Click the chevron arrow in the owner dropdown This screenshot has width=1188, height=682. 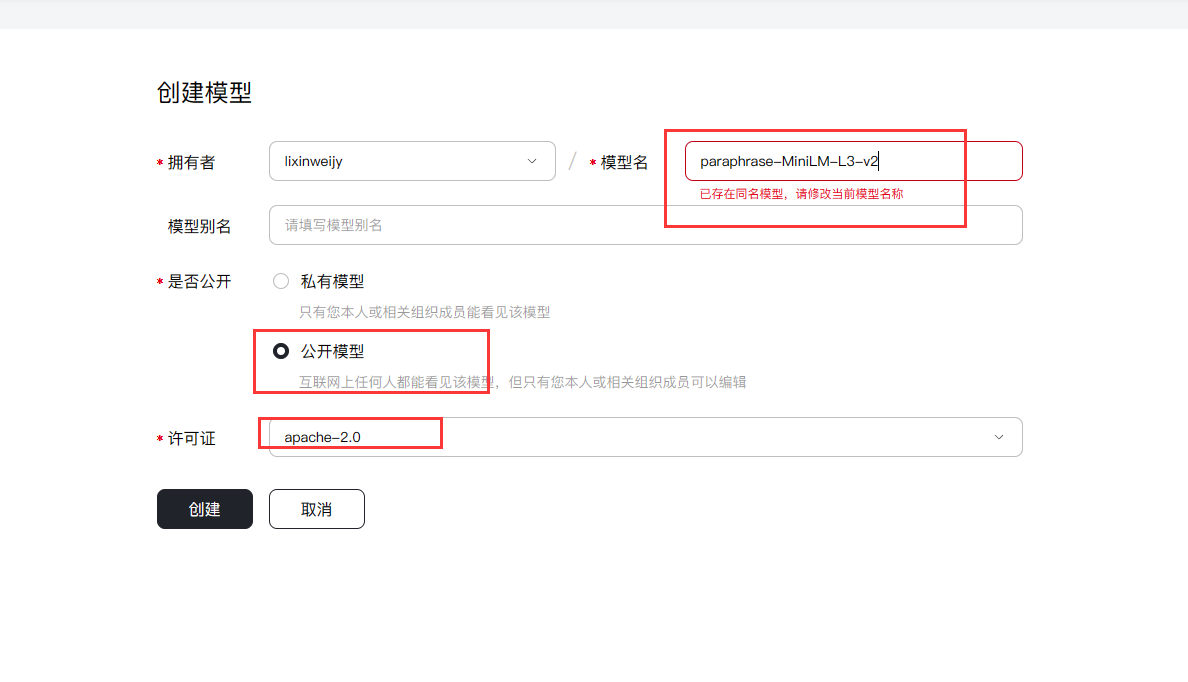click(x=532, y=161)
